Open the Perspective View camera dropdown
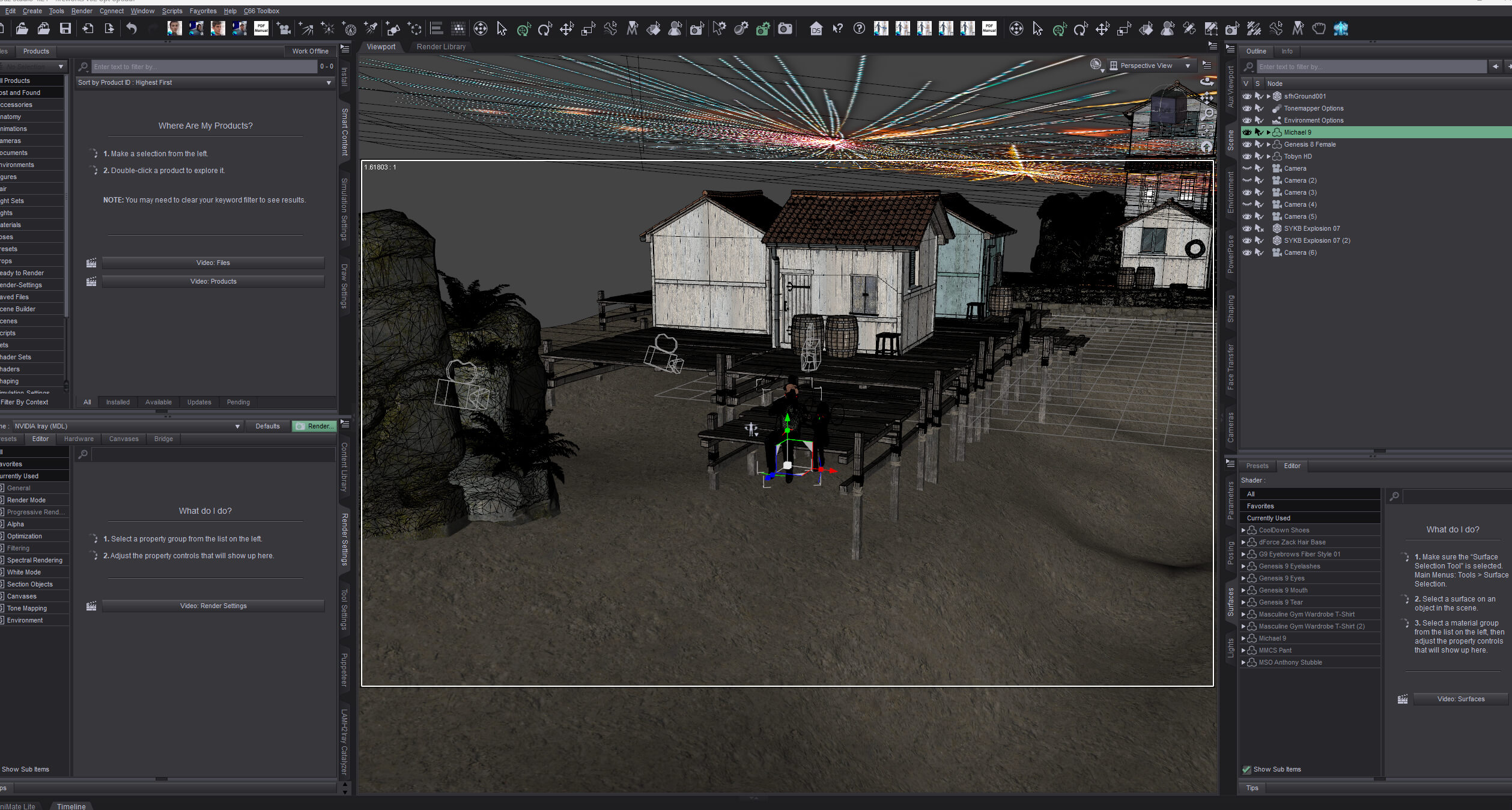The width and height of the screenshot is (1512, 810). point(1151,65)
